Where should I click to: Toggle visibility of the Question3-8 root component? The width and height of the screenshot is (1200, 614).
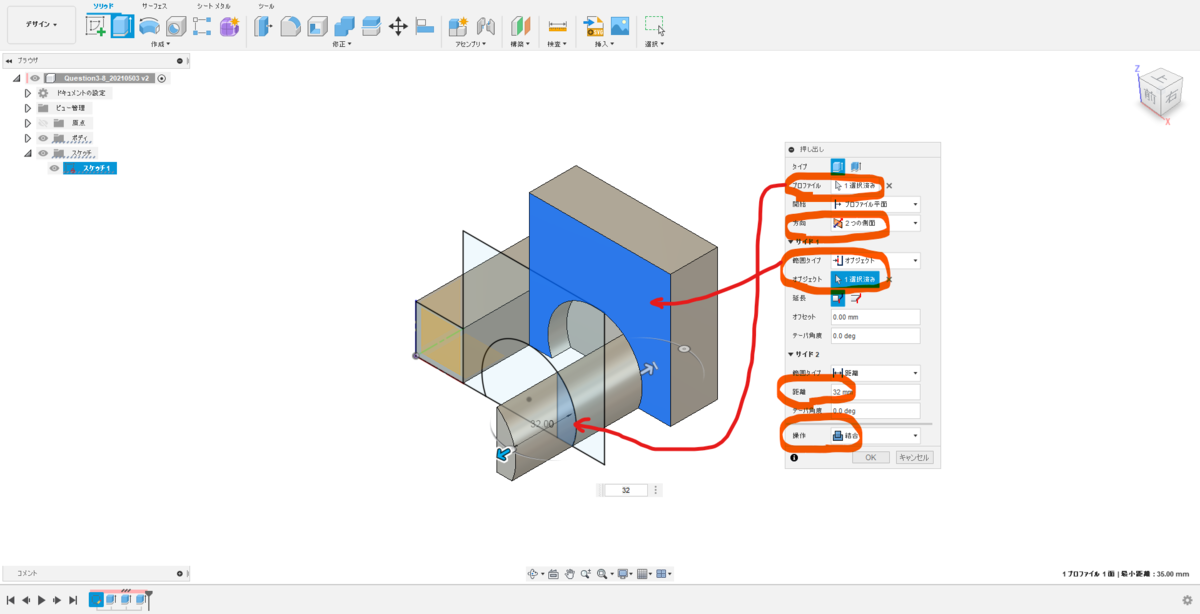coord(35,78)
